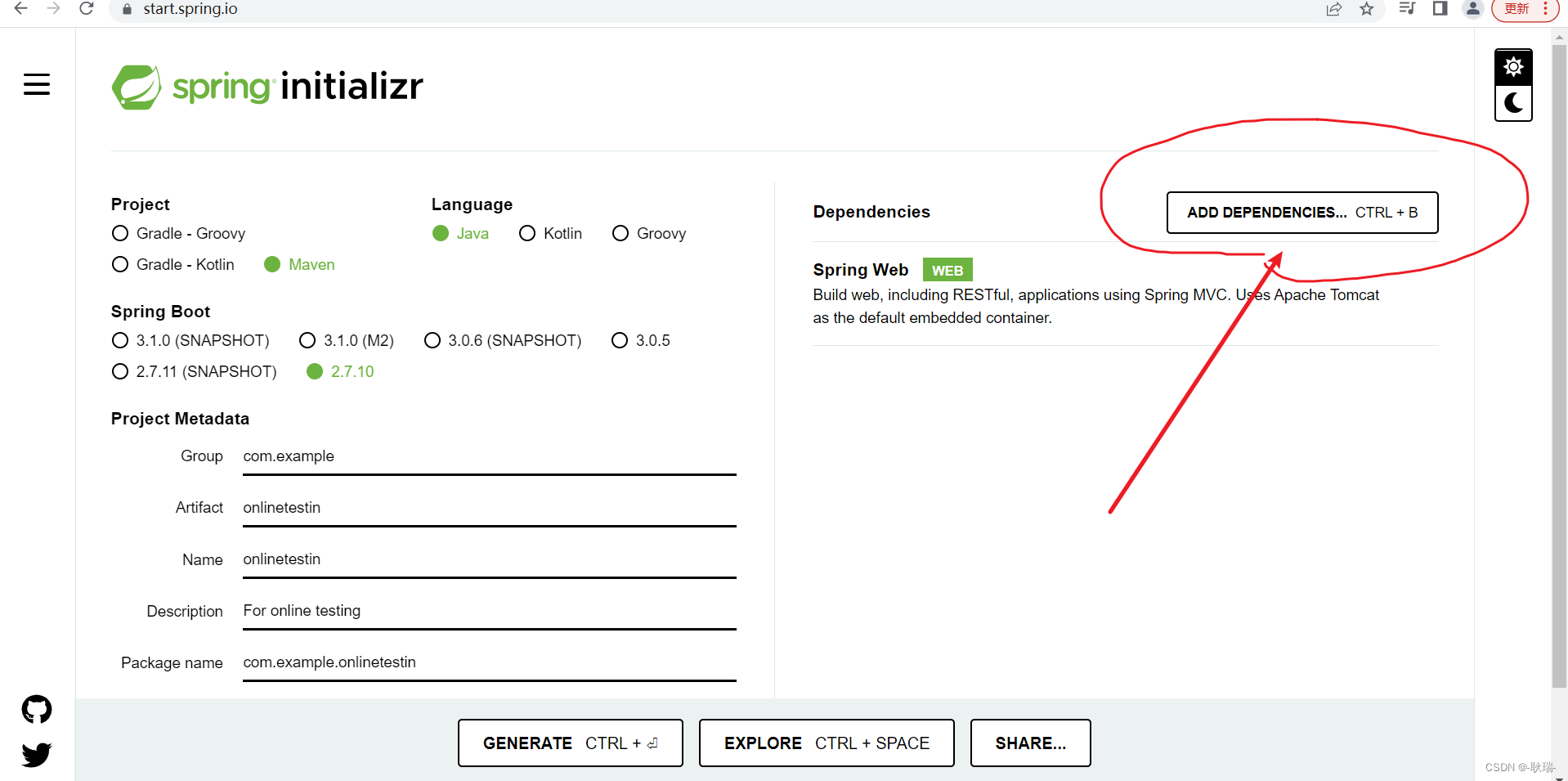Select Spring Boot 3.1.0 (SNAPSHOT)
The height and width of the screenshot is (781, 1568).
190,341
